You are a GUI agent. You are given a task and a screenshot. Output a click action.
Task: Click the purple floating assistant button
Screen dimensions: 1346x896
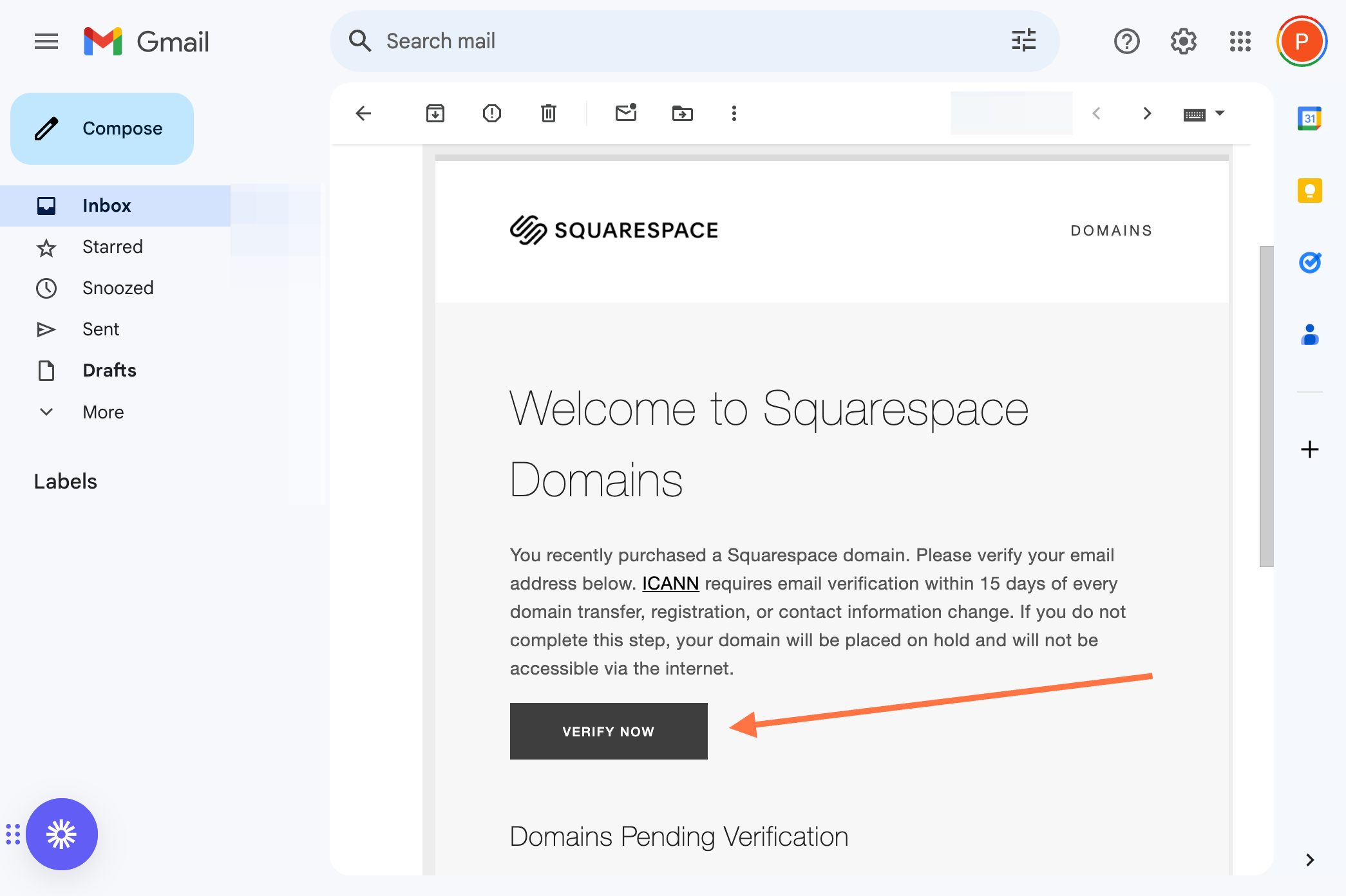[62, 834]
